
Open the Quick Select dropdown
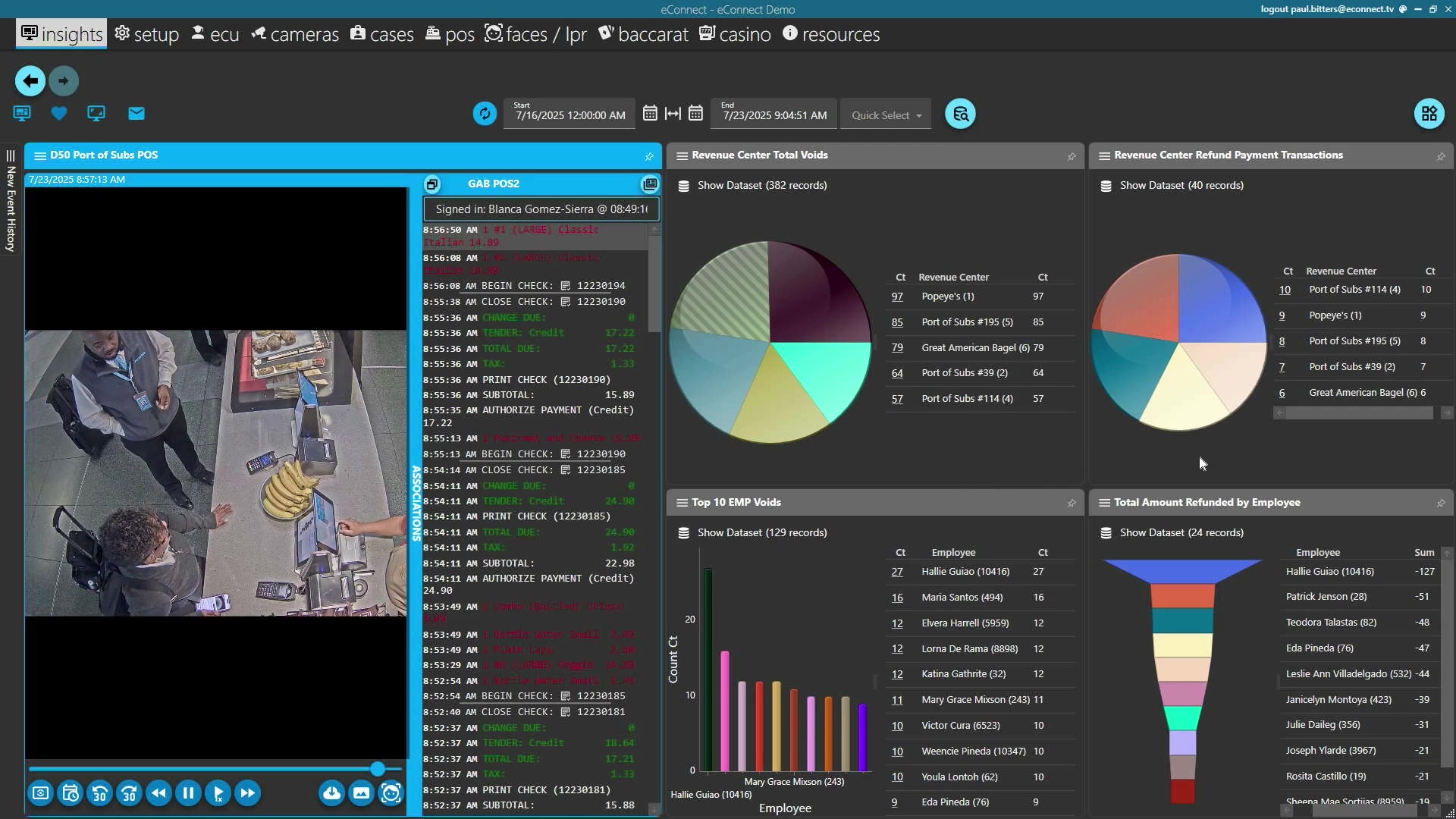886,115
